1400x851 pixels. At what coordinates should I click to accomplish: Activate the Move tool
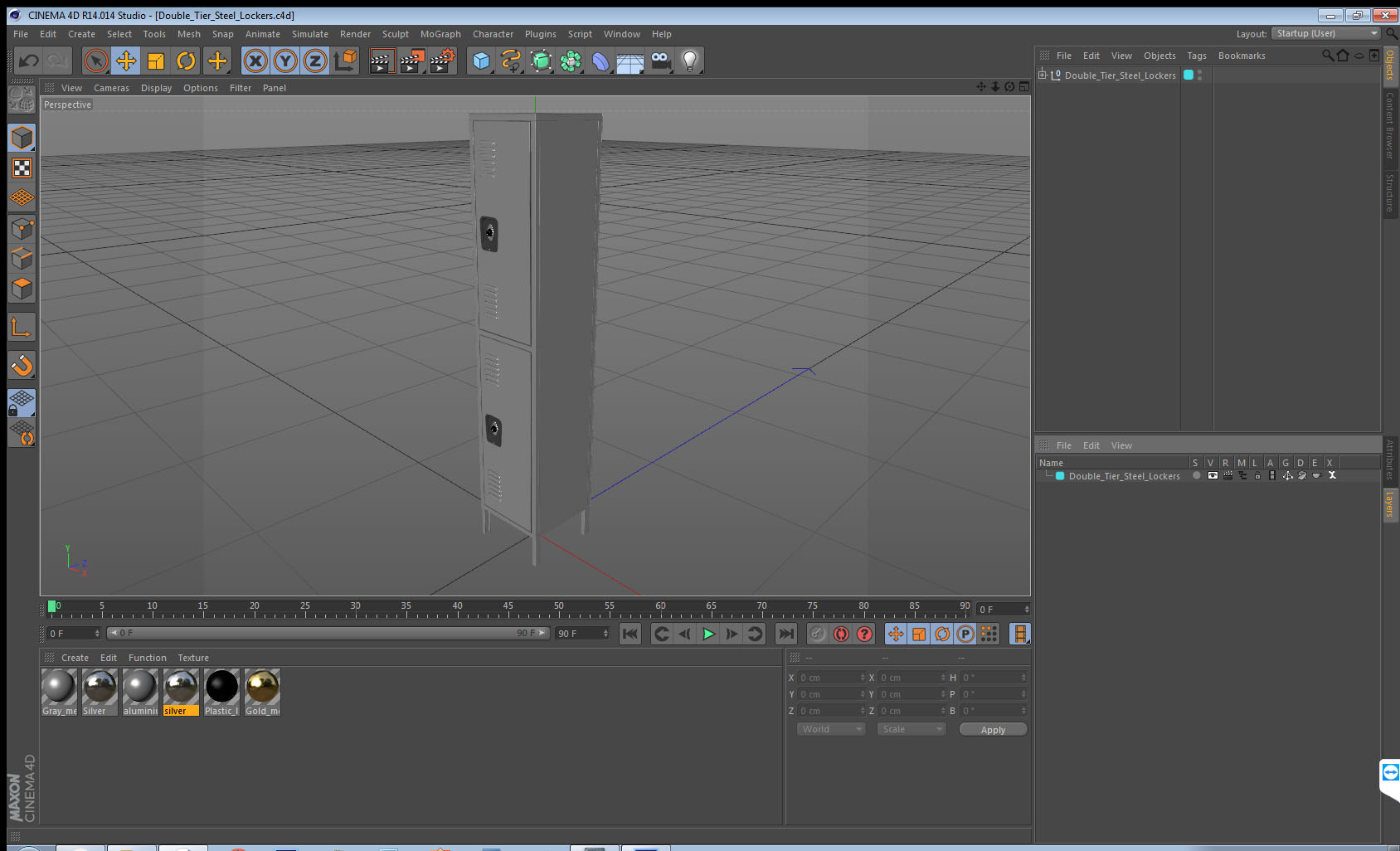point(126,61)
